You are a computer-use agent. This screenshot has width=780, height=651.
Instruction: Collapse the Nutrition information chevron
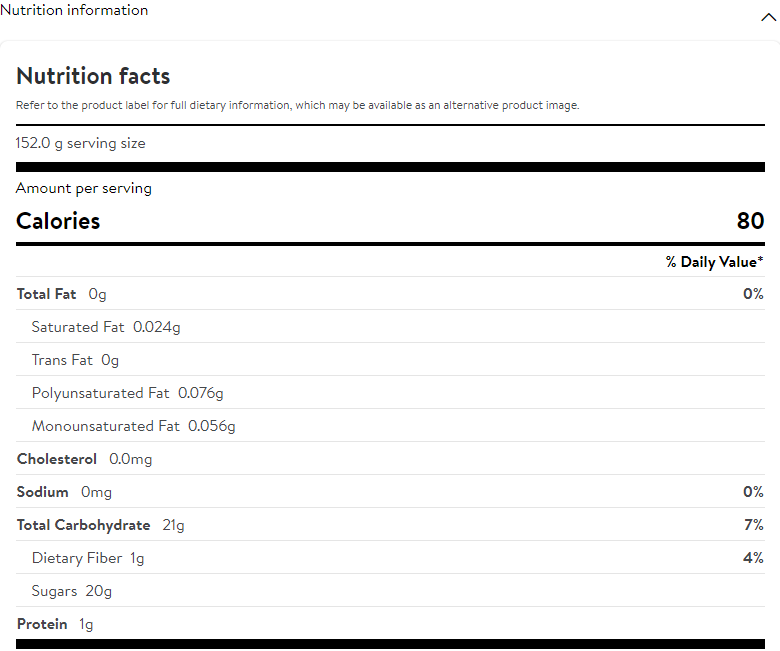pyautogui.click(x=768, y=17)
